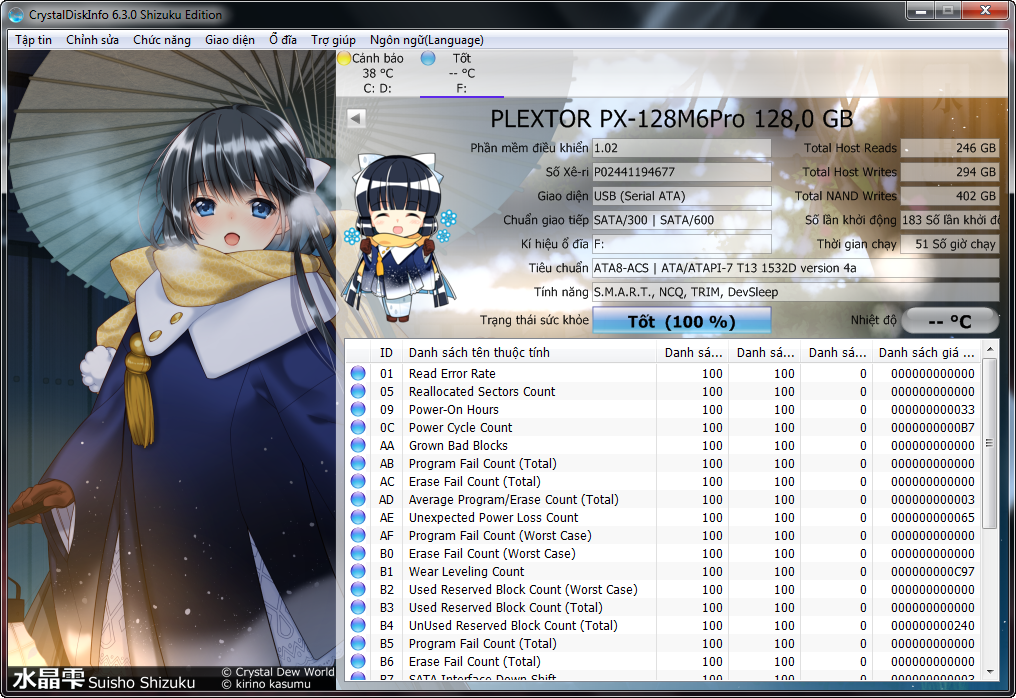Click status orb in the B2 attribute row
This screenshot has width=1016, height=698.
(358, 589)
